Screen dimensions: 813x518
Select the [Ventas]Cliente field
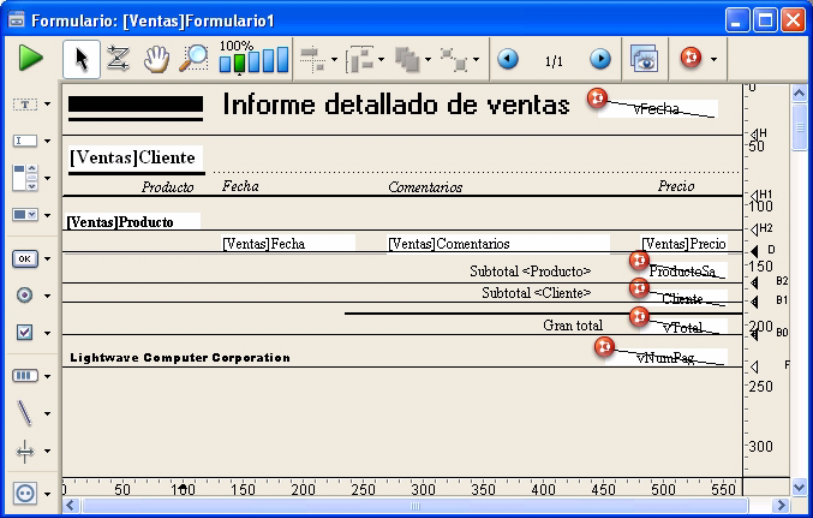tap(132, 158)
